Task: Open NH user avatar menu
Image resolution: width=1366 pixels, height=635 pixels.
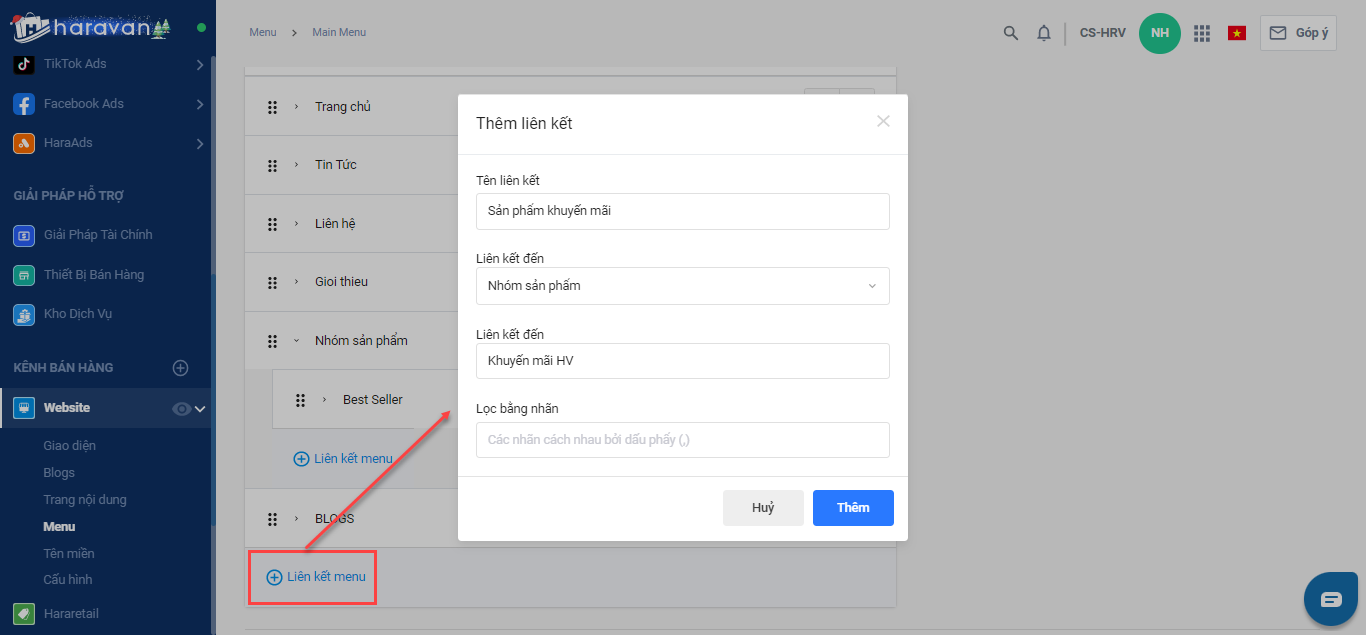Action: pos(1160,33)
